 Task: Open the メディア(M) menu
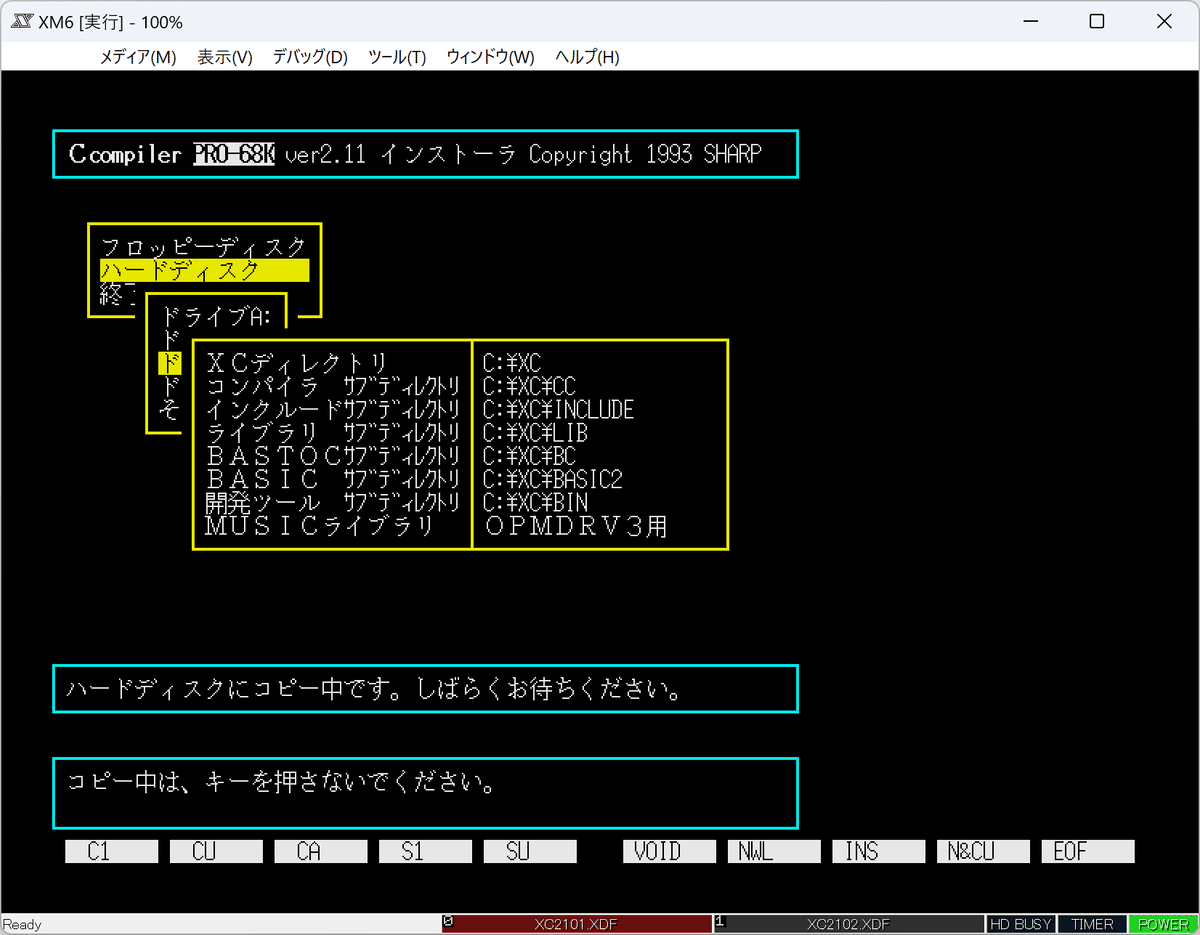(137, 57)
